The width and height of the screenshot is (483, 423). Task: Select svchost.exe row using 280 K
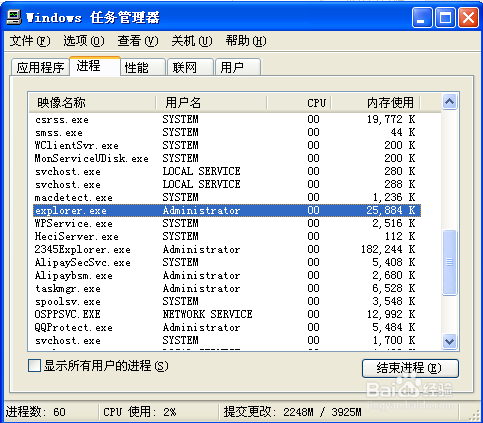(x=227, y=171)
